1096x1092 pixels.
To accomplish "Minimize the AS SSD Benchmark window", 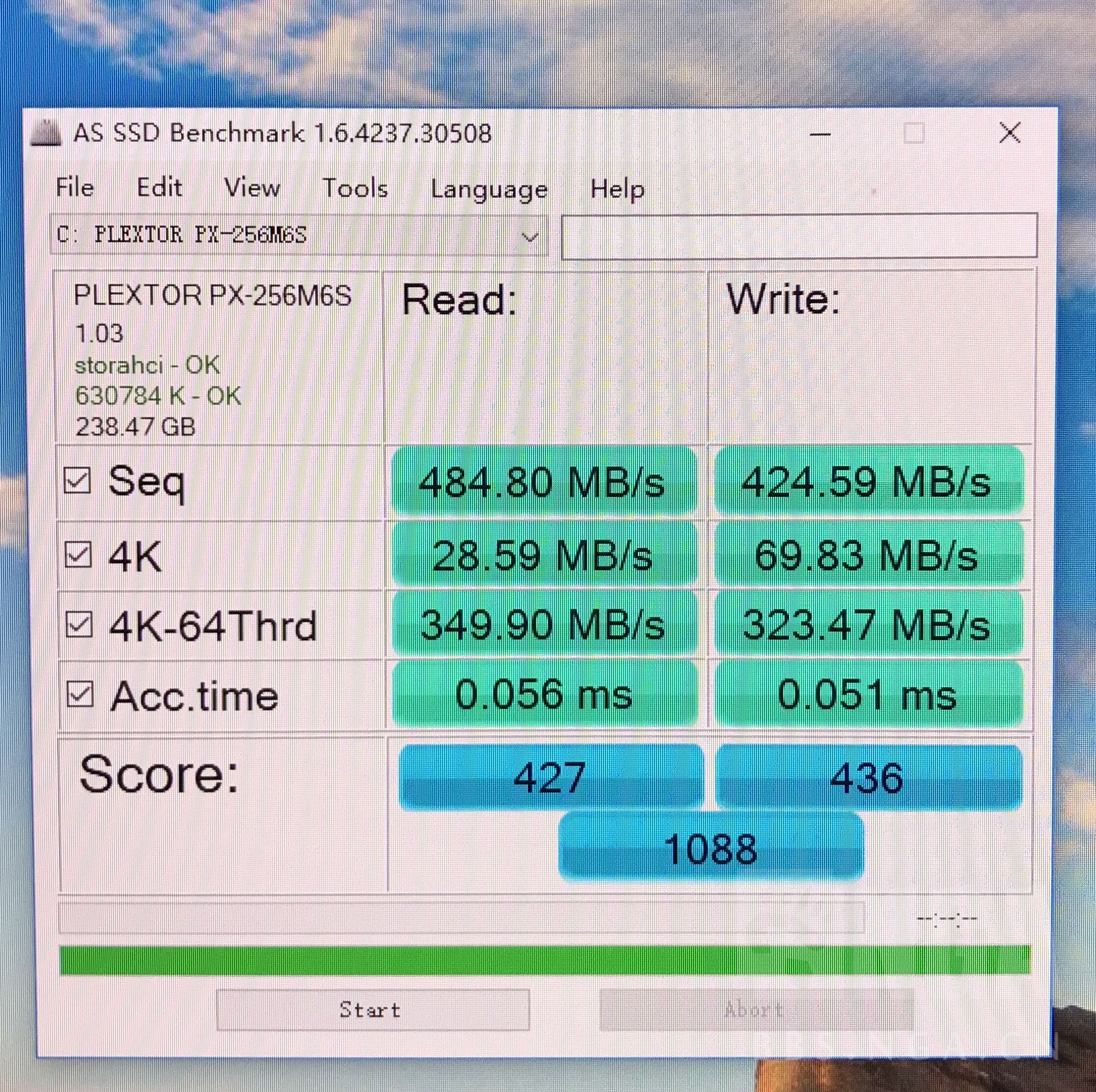I will click(x=821, y=135).
